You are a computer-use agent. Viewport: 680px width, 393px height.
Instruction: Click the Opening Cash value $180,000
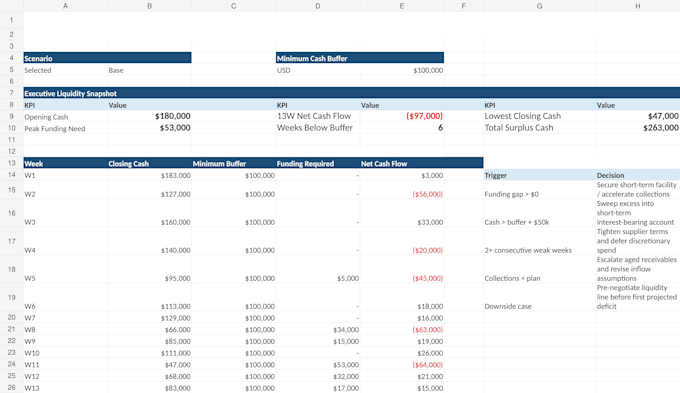pos(150,116)
